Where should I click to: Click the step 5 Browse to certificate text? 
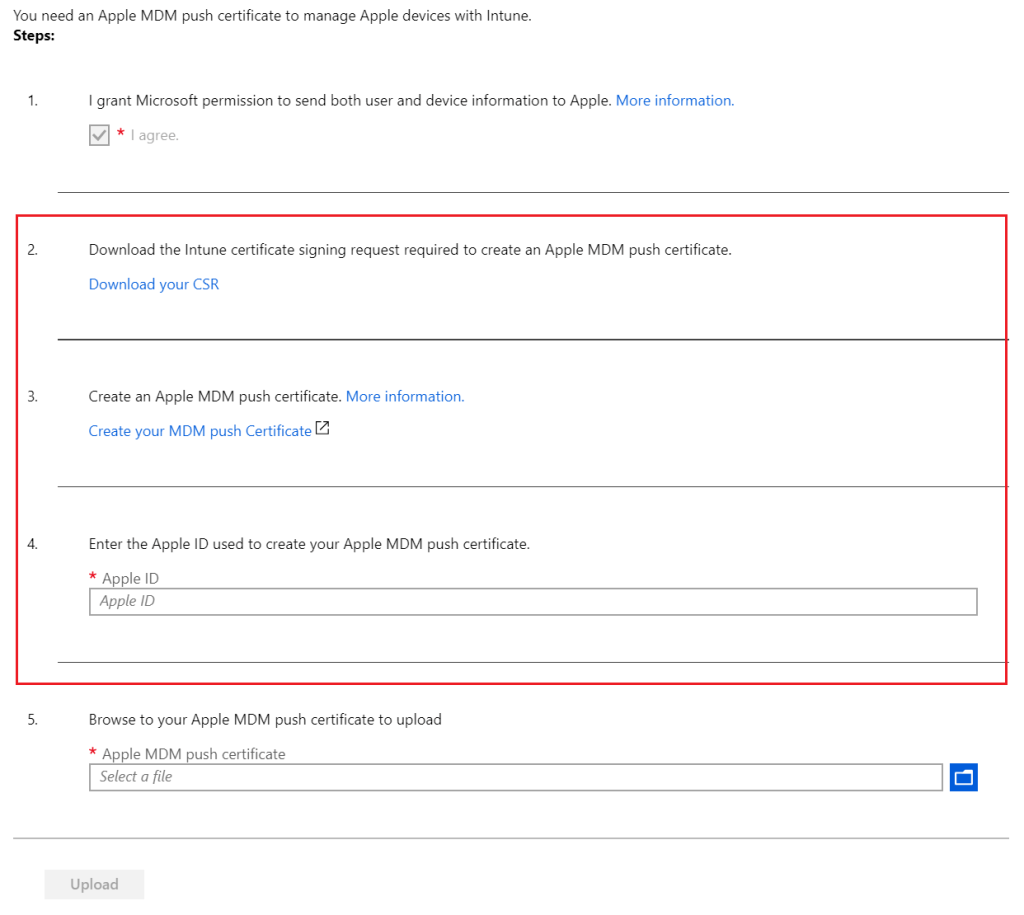tap(265, 720)
